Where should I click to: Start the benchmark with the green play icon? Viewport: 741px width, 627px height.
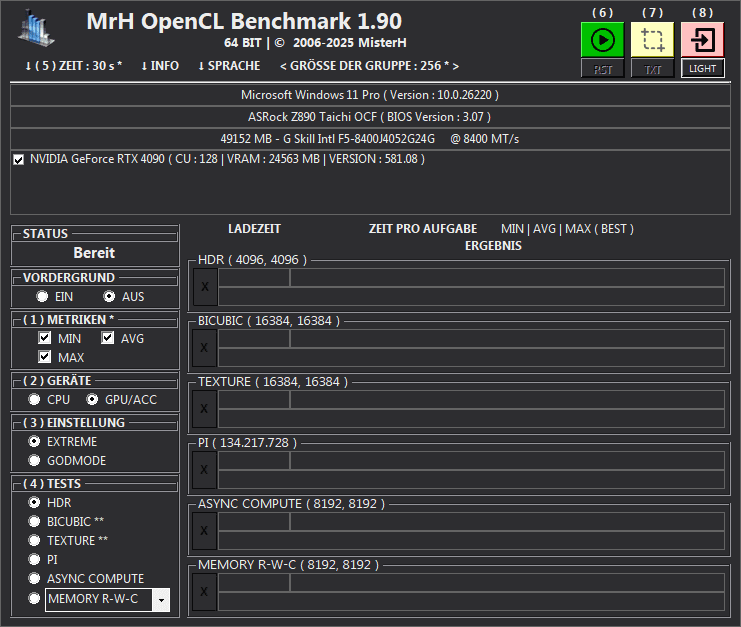(x=602, y=40)
